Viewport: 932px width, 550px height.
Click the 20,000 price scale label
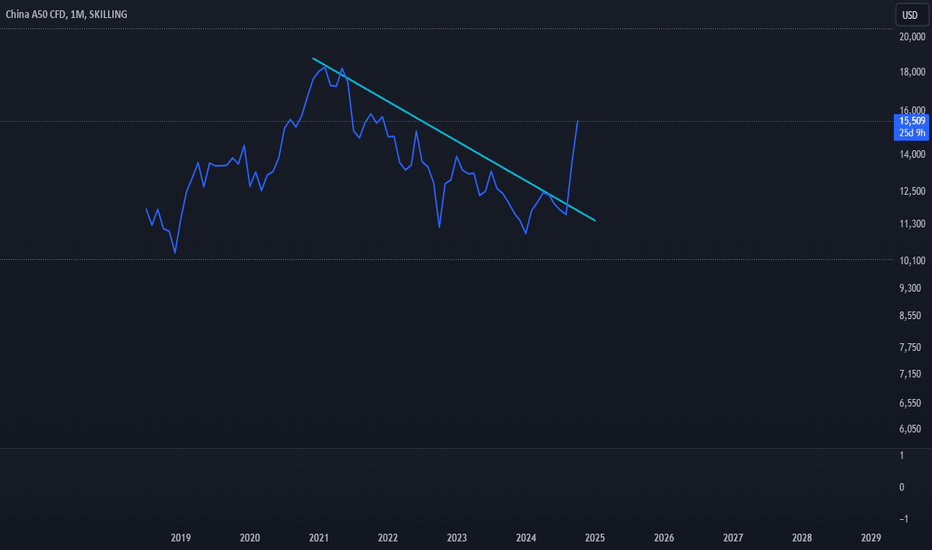coord(912,37)
